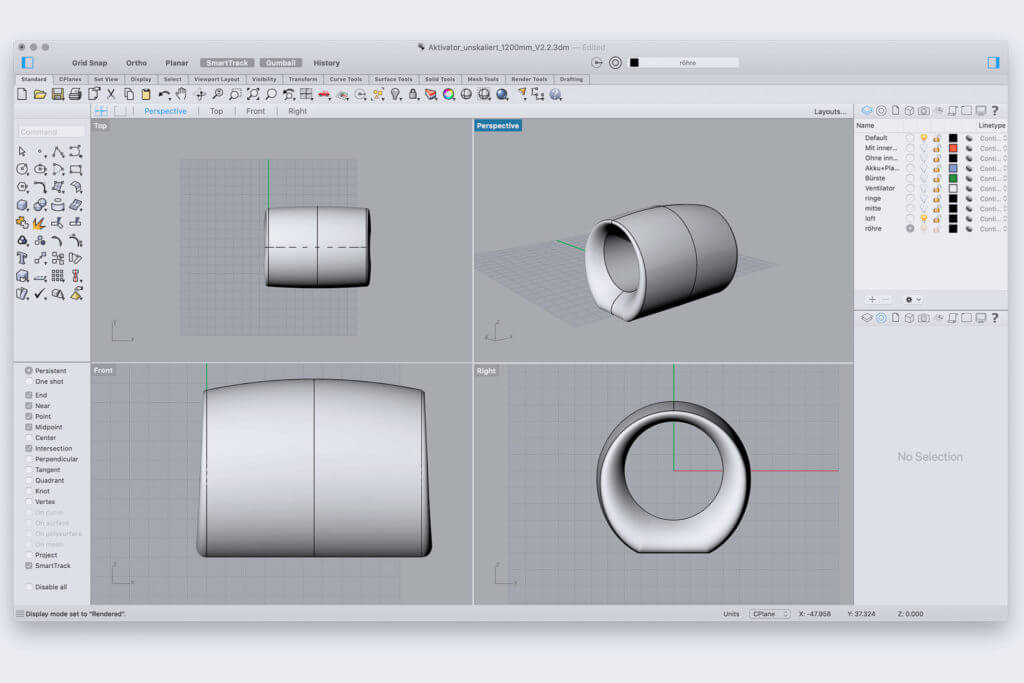Screen dimensions: 1024x683
Task: Enable the Perpendicular osnap checkbox
Action: pos(29,459)
